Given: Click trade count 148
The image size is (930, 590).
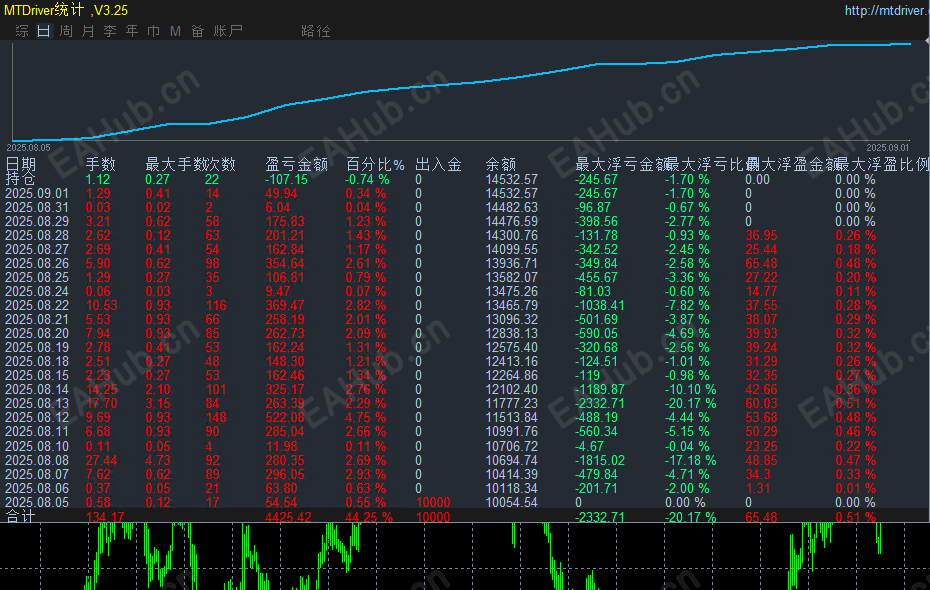Looking at the screenshot, I should [216, 417].
